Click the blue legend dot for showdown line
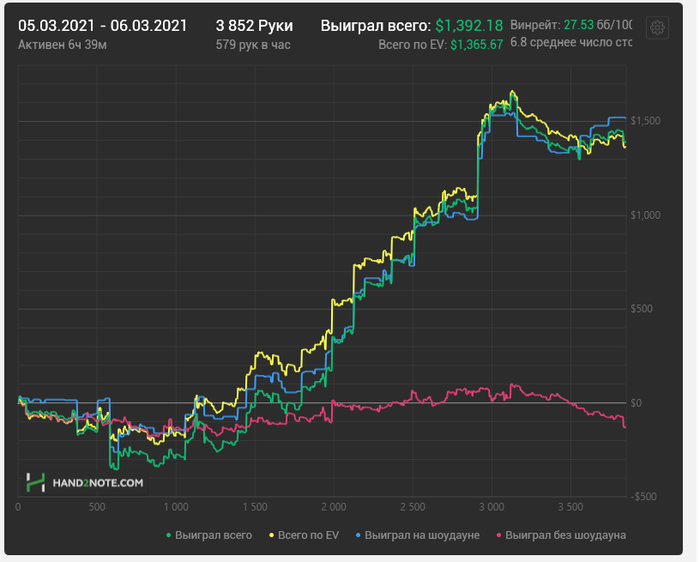The image size is (700, 562). click(358, 535)
